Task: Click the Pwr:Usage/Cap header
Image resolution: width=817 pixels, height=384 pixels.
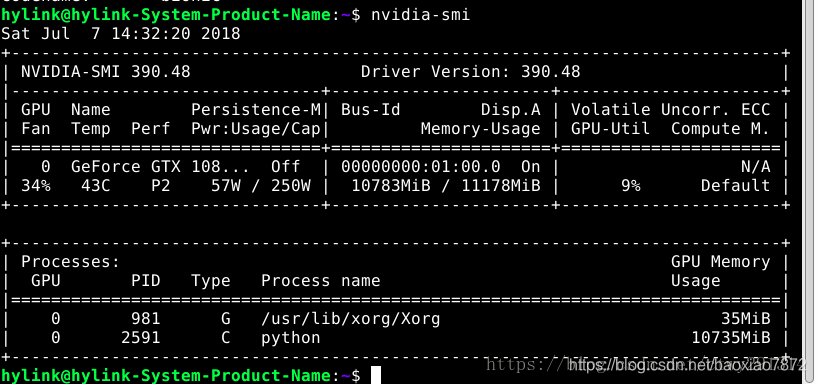Action: click(255, 129)
